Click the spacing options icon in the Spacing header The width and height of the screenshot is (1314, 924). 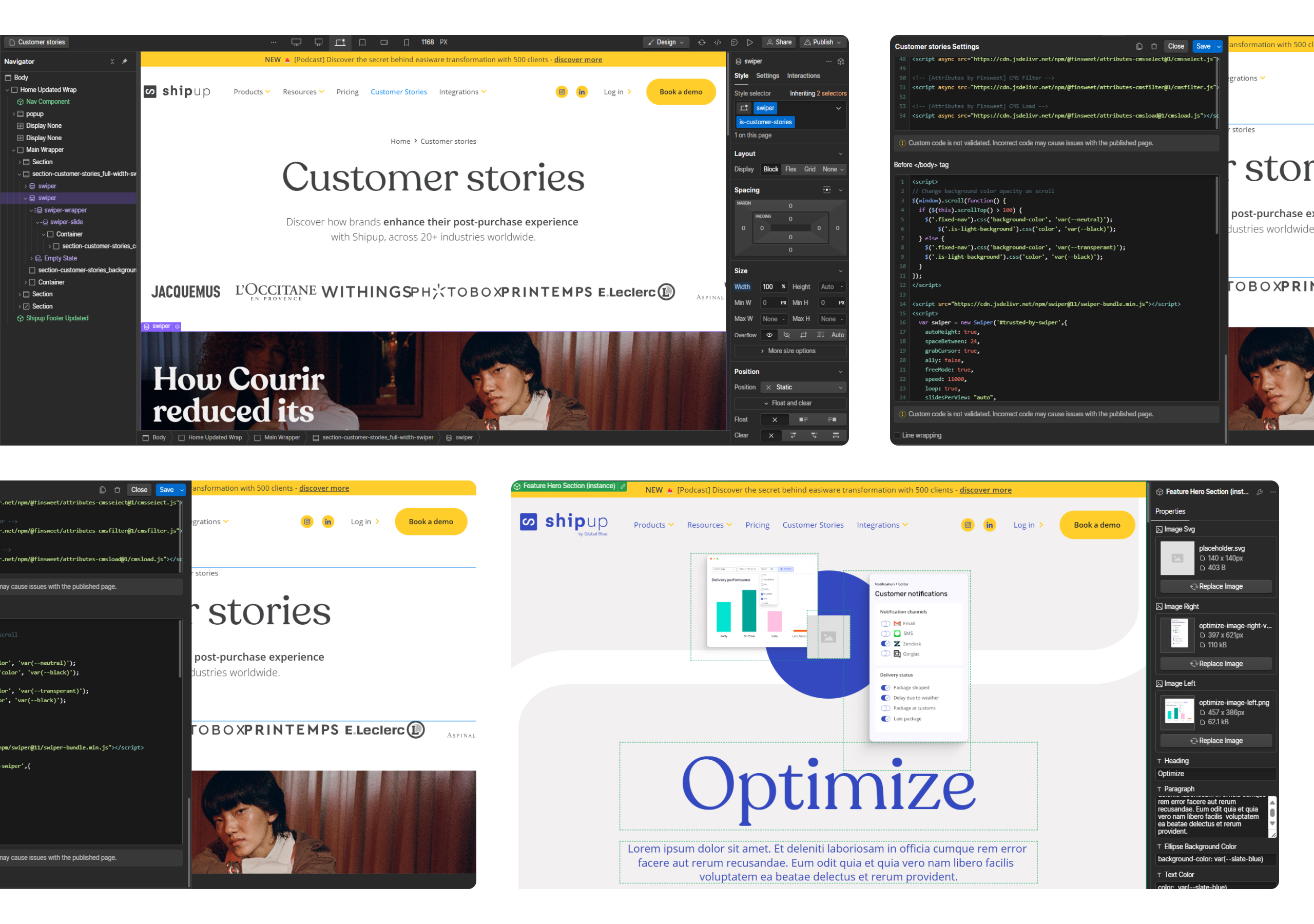tap(826, 190)
